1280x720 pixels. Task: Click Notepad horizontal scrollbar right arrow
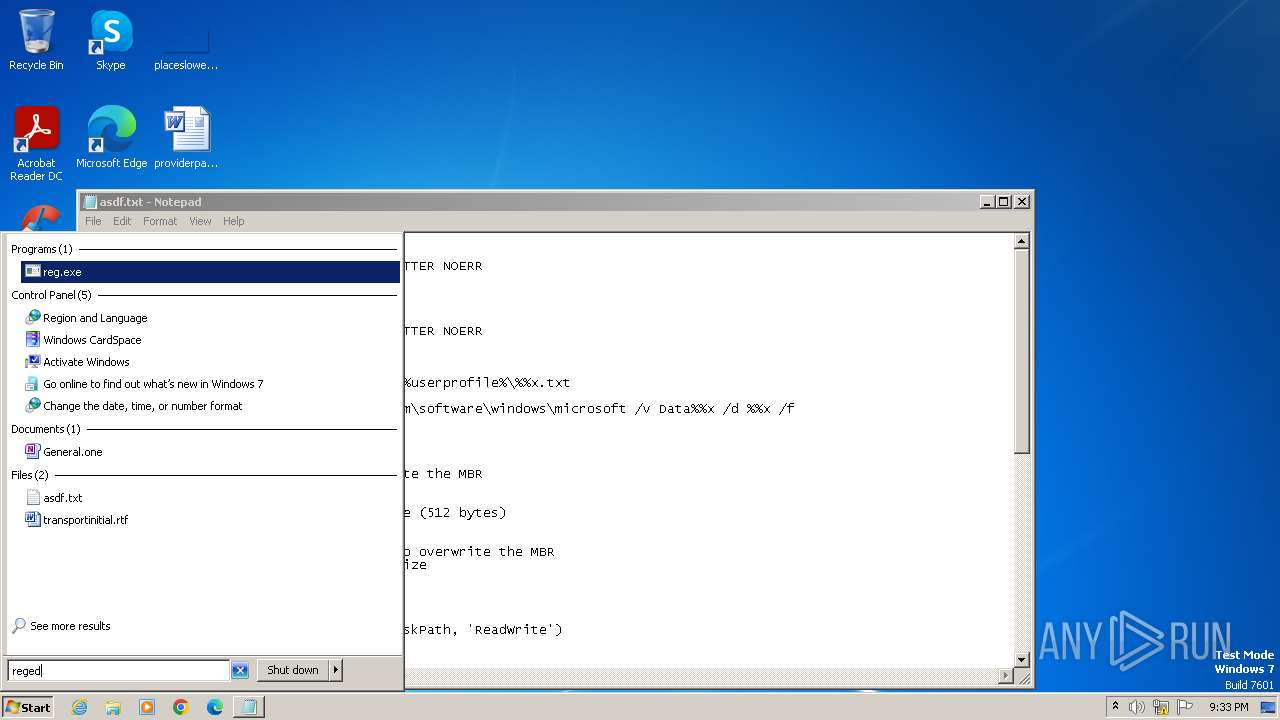(x=1006, y=677)
